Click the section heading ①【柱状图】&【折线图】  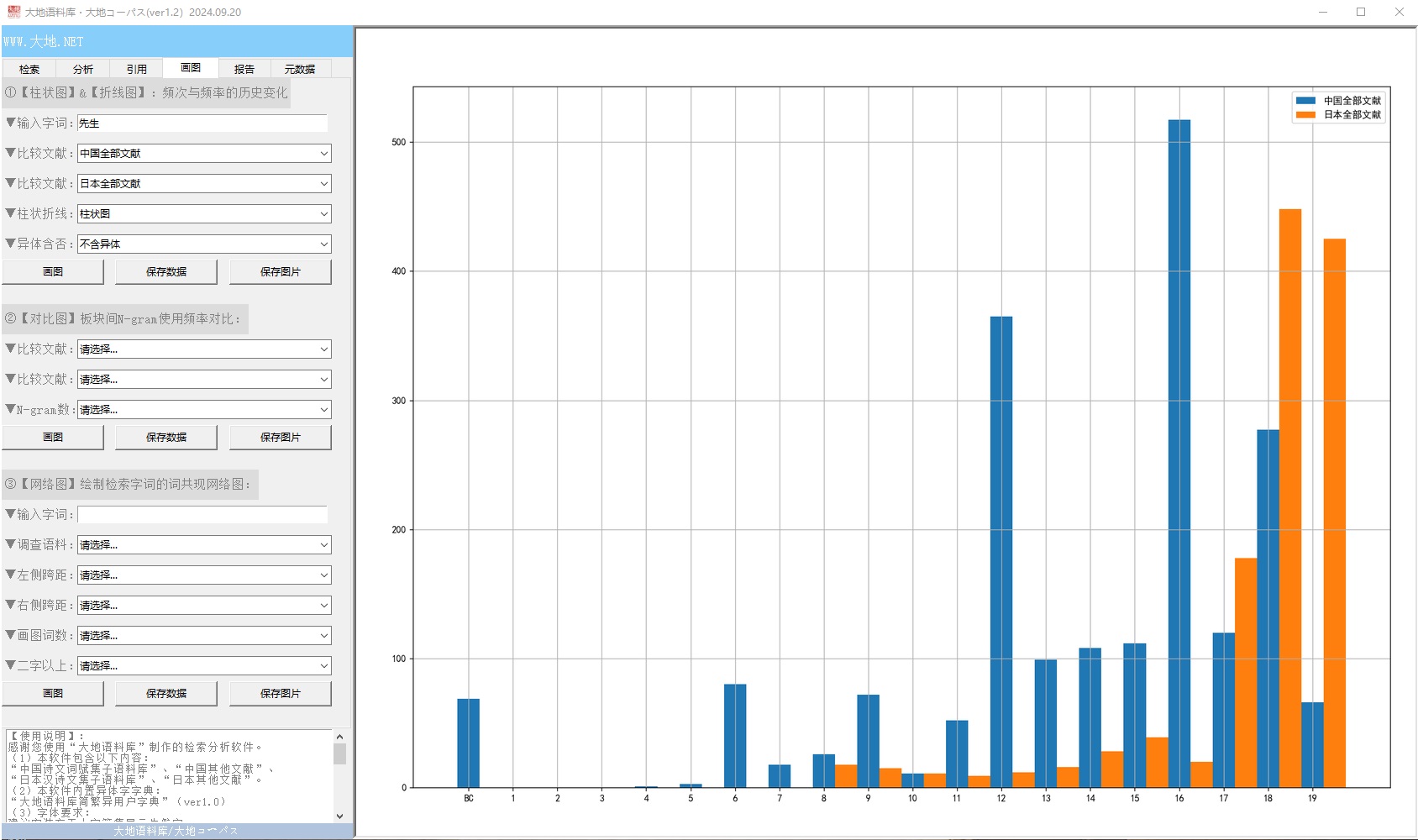pos(146,92)
